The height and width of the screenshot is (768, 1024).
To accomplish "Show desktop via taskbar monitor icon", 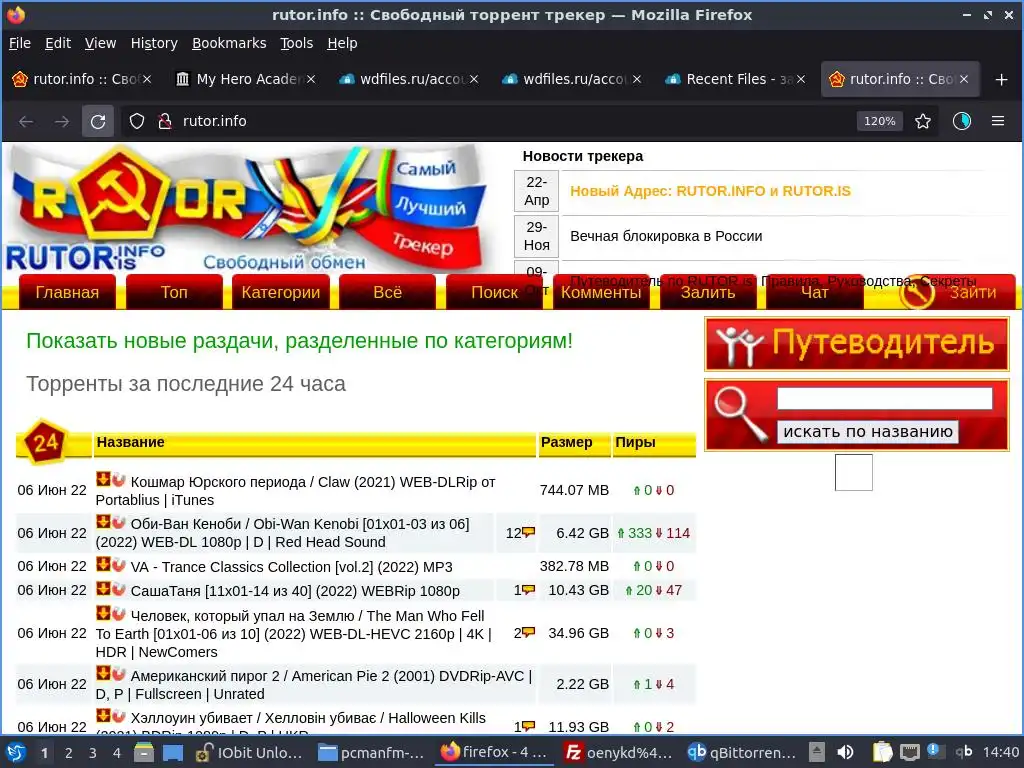I will [172, 753].
